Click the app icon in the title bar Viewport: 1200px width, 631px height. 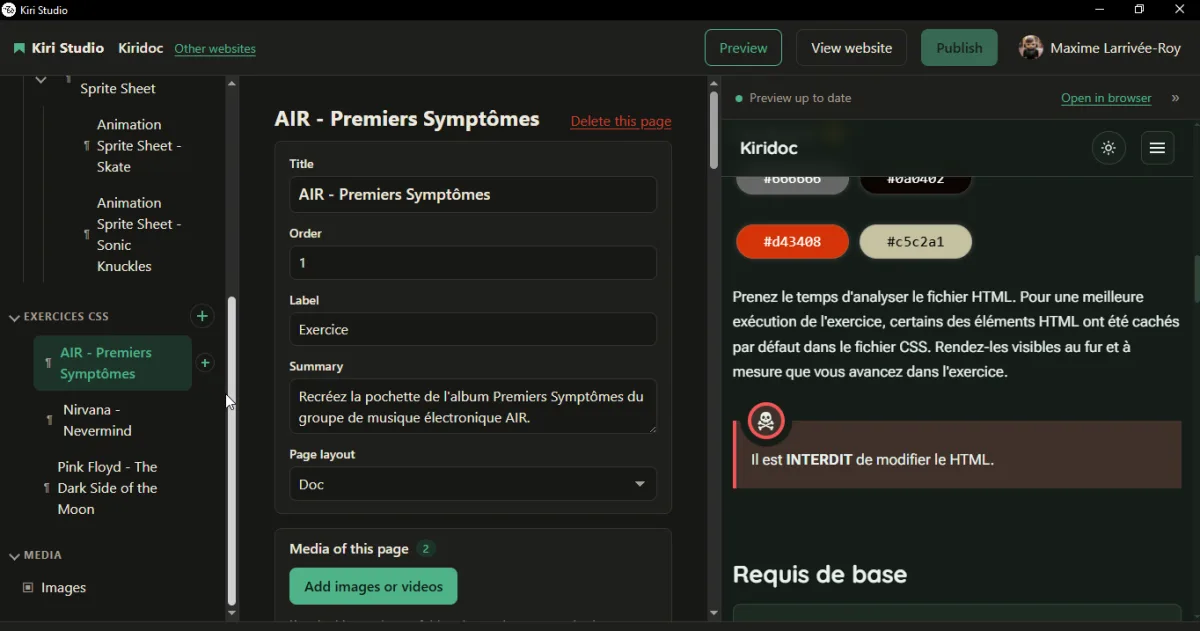[9, 10]
